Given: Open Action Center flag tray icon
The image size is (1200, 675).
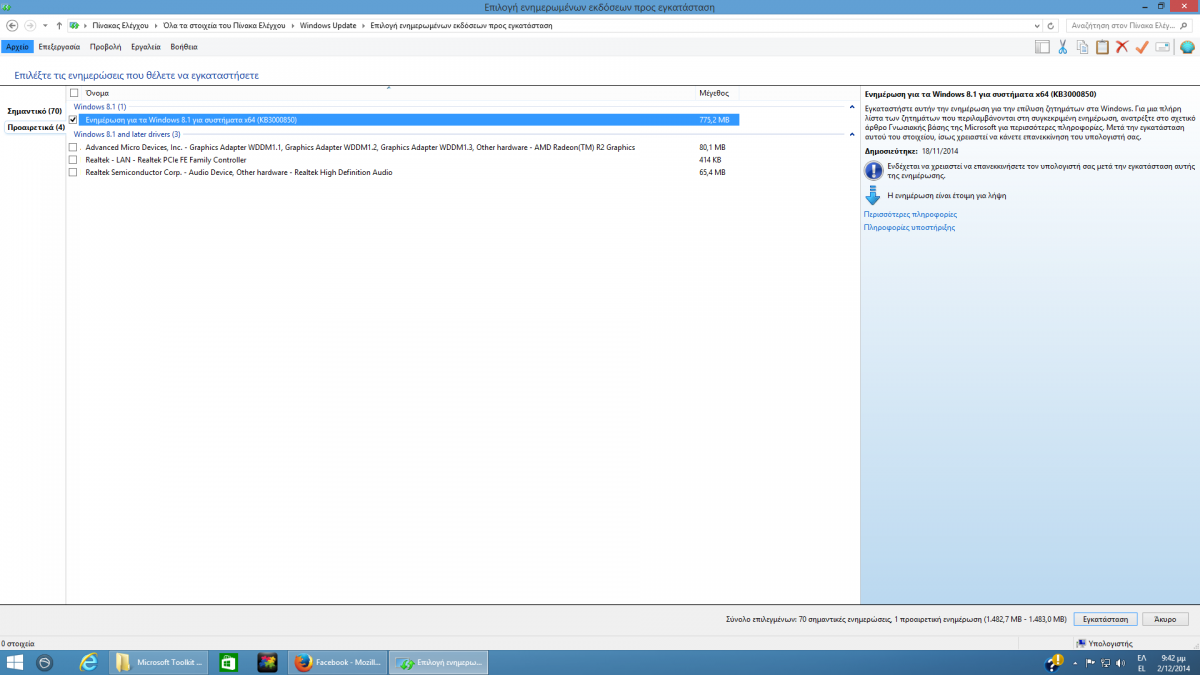Looking at the screenshot, I should (x=1090, y=662).
